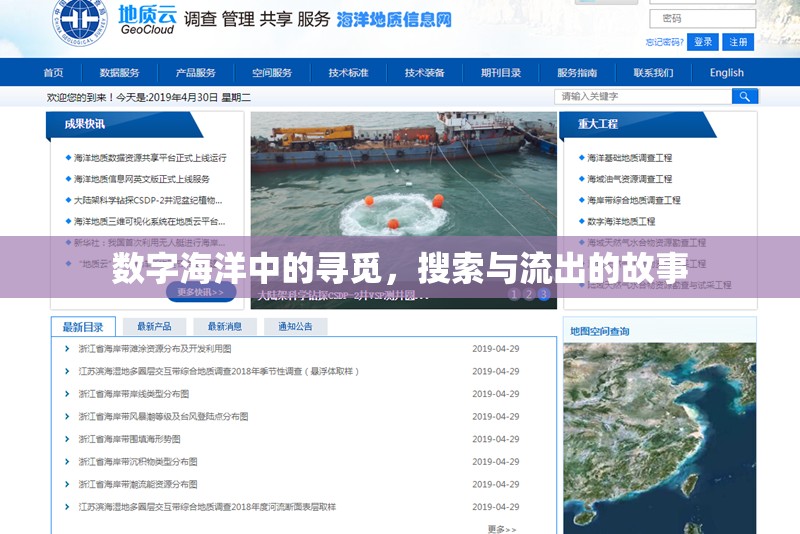Open 海洋地质信息网英文版正式上线服务 news
The width and height of the screenshot is (800, 534).
pos(142,179)
